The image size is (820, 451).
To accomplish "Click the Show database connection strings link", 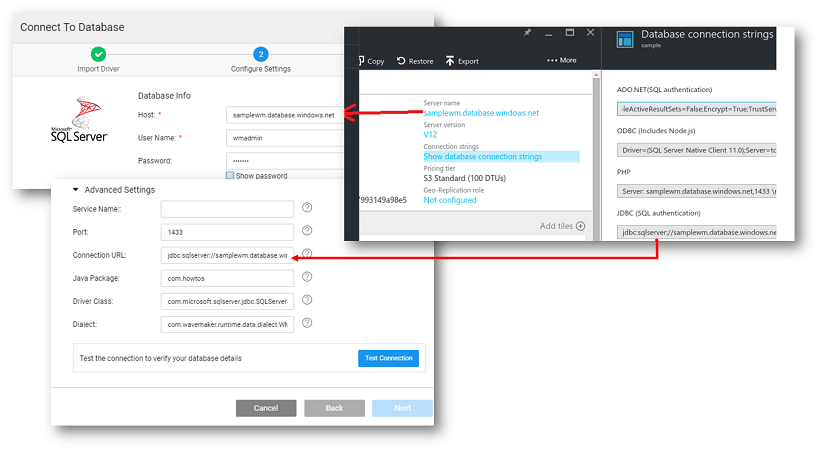I will (483, 156).
